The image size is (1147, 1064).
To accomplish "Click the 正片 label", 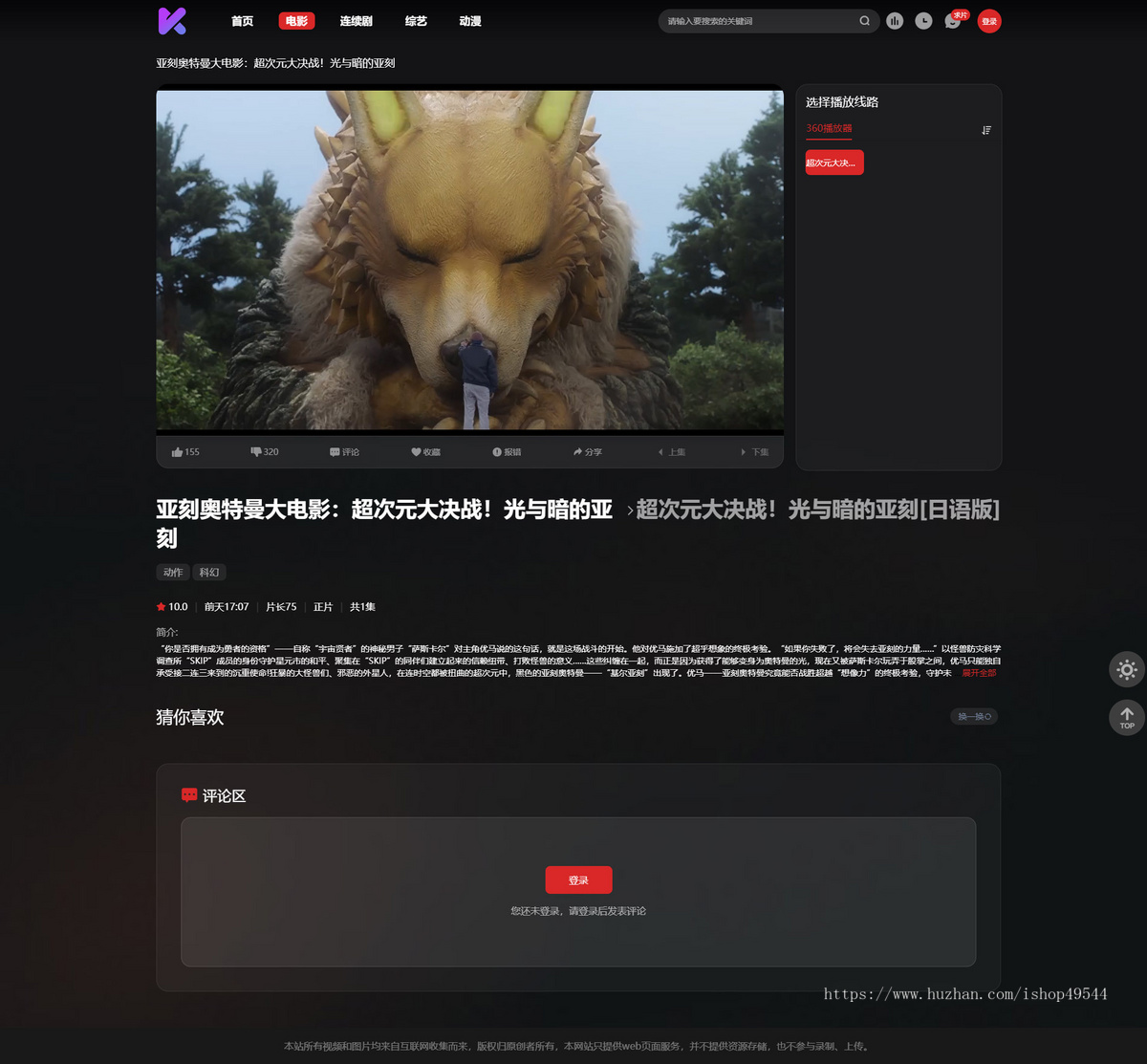I will [x=323, y=607].
